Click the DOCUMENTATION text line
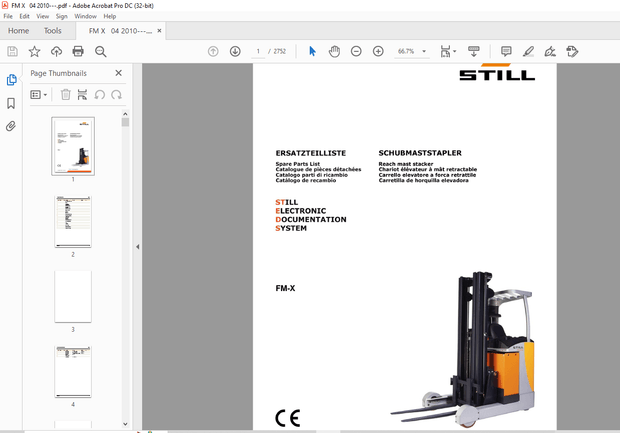Image resolution: width=620 pixels, height=433 pixels. (x=311, y=219)
